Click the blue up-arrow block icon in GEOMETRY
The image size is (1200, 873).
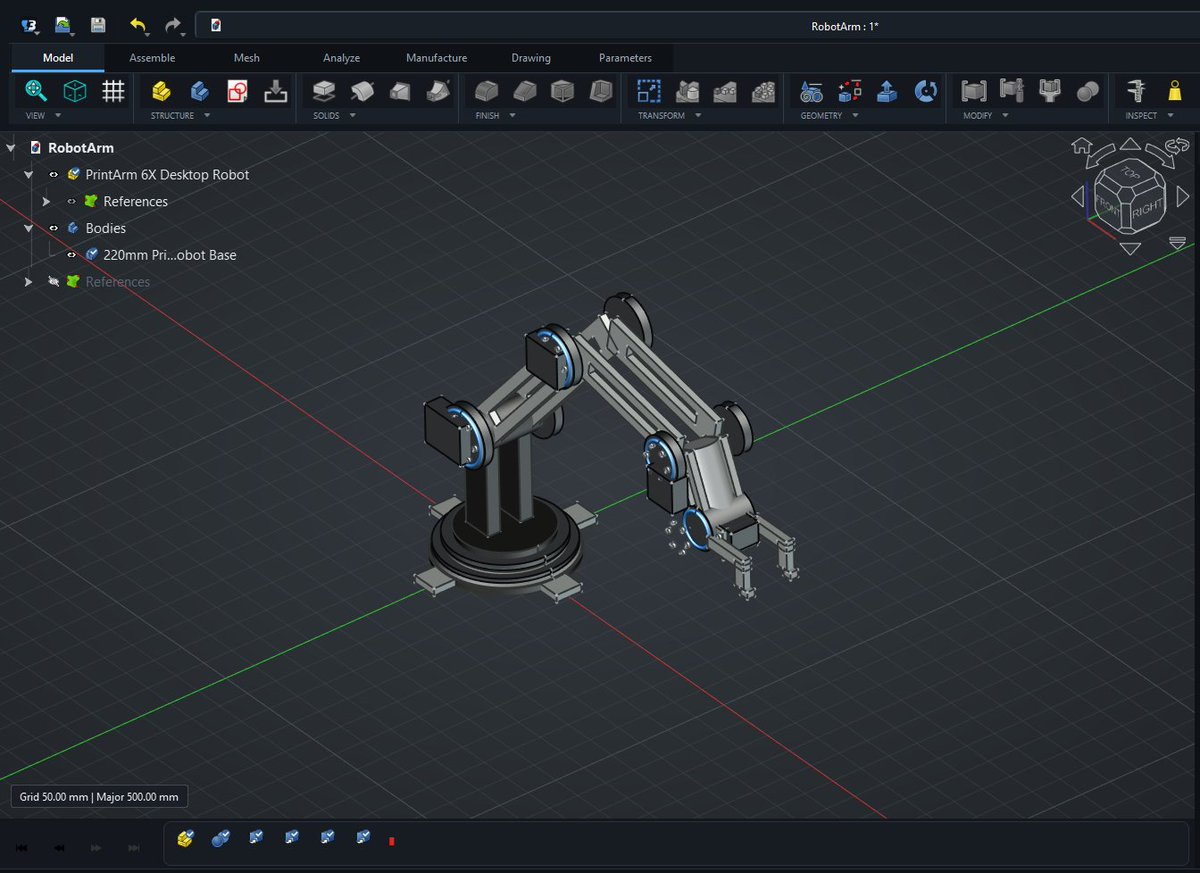coord(888,91)
